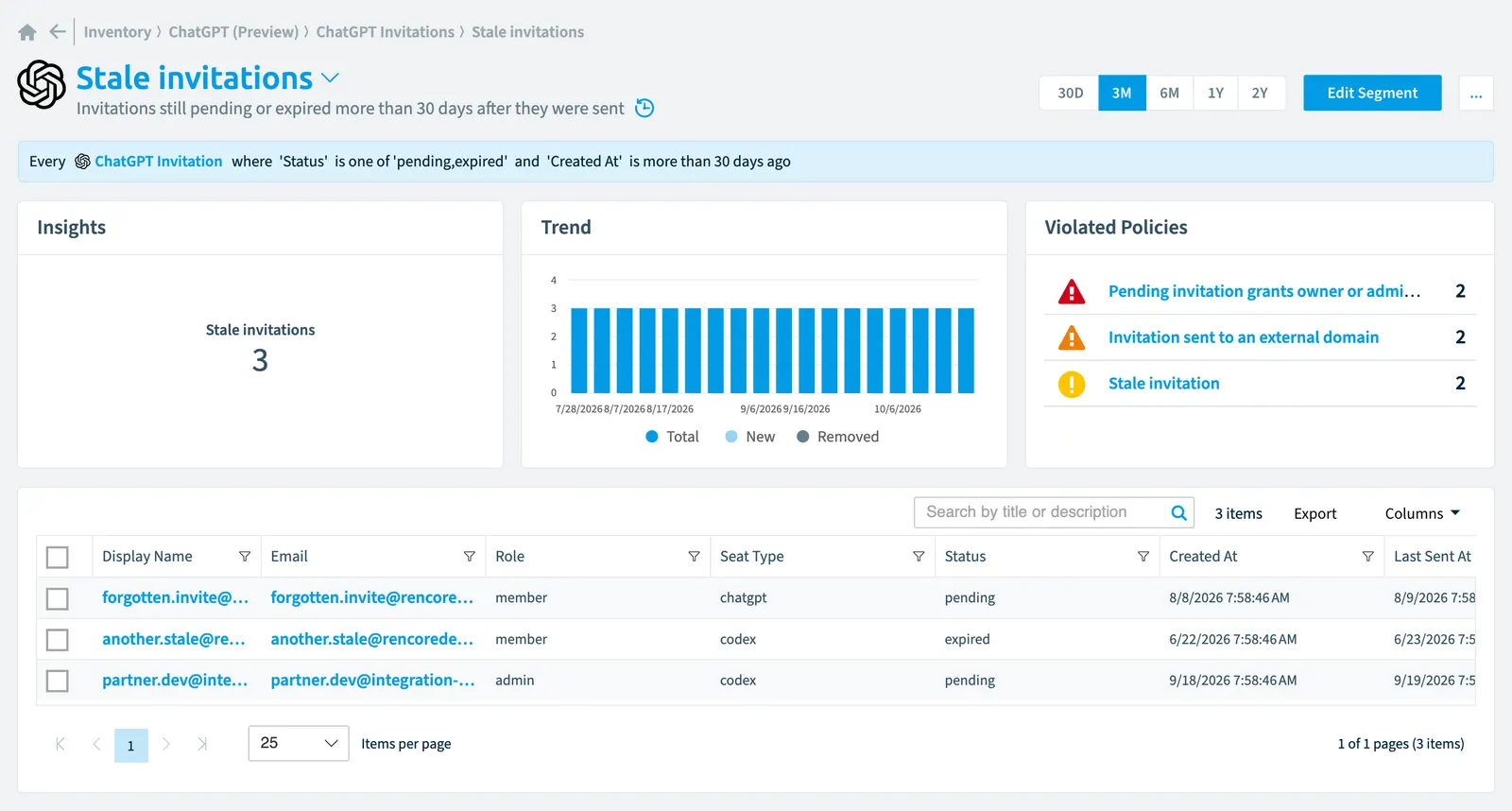Go to the previous page arrow

click(x=96, y=744)
